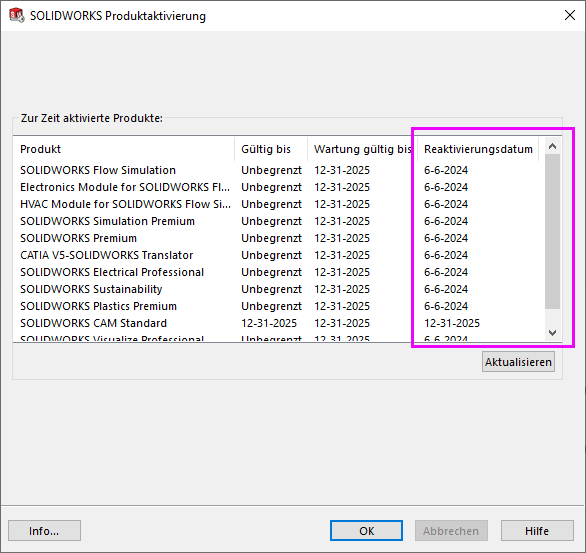Select the SOLIDWORKS CAM Standard row

[279, 323]
